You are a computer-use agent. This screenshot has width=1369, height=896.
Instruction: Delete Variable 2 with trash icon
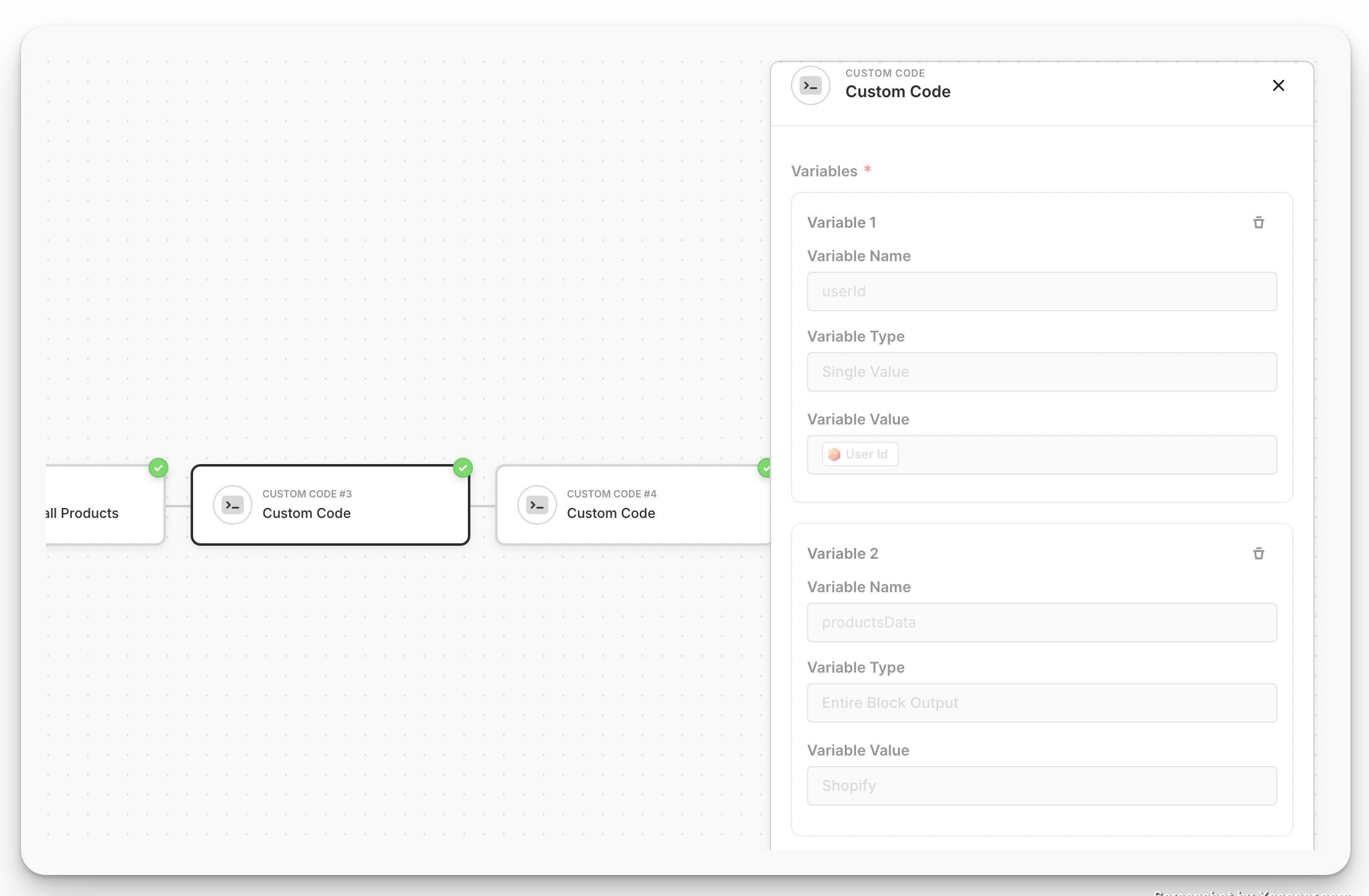click(x=1258, y=554)
